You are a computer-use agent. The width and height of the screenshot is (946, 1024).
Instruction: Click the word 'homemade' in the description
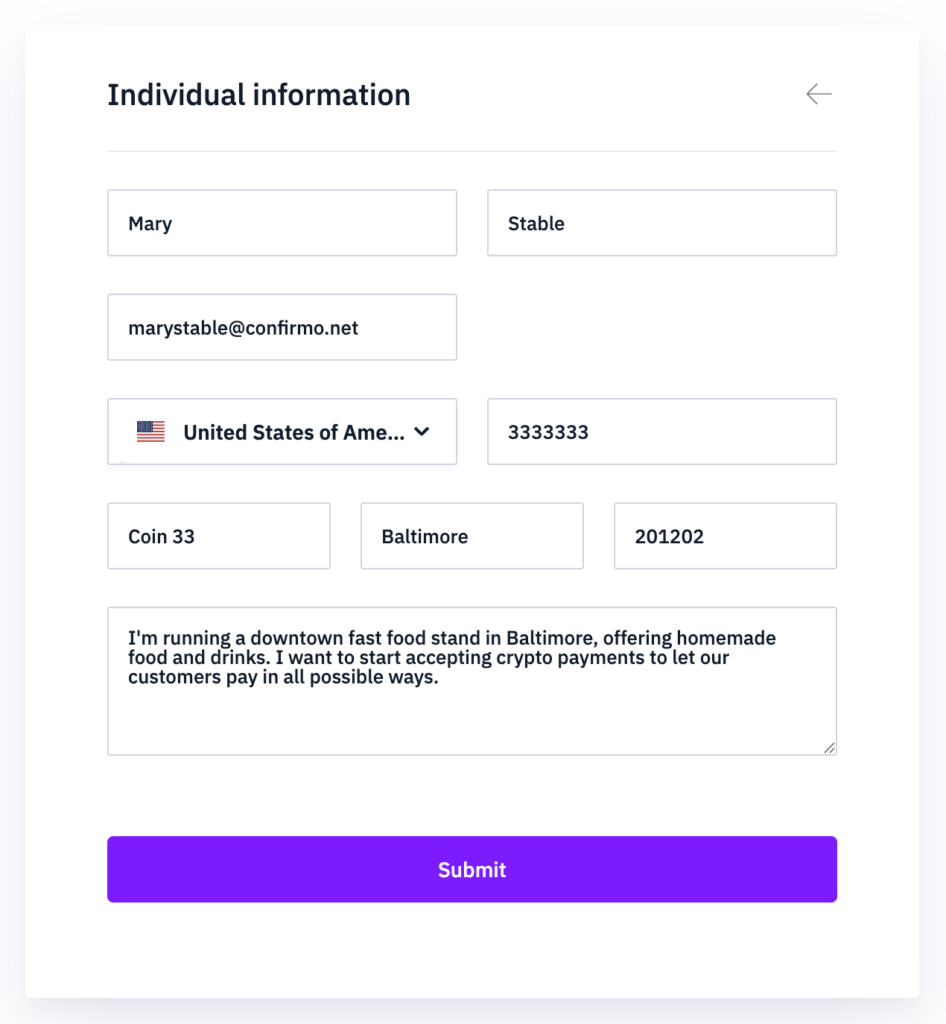(x=730, y=638)
